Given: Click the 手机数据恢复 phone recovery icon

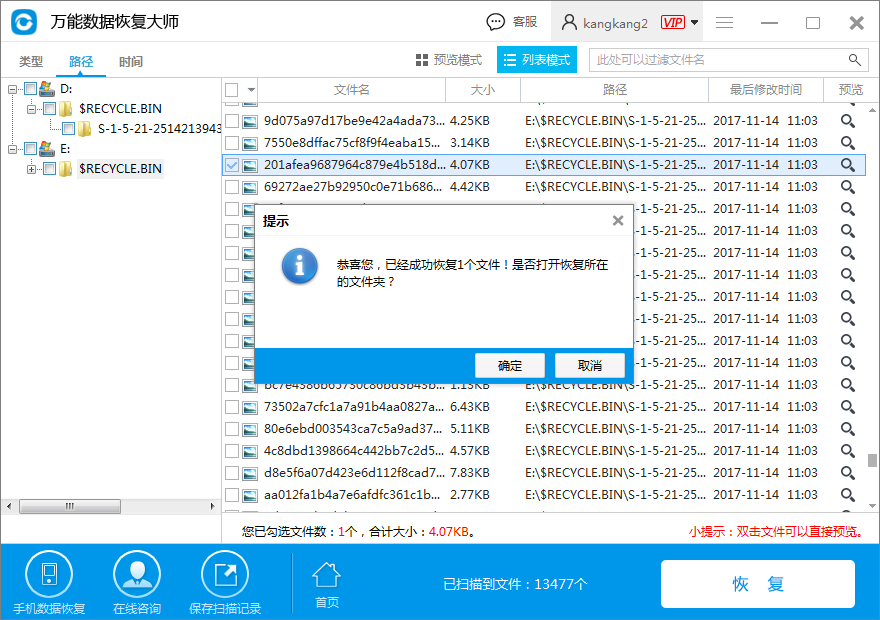Looking at the screenshot, I should (49, 575).
